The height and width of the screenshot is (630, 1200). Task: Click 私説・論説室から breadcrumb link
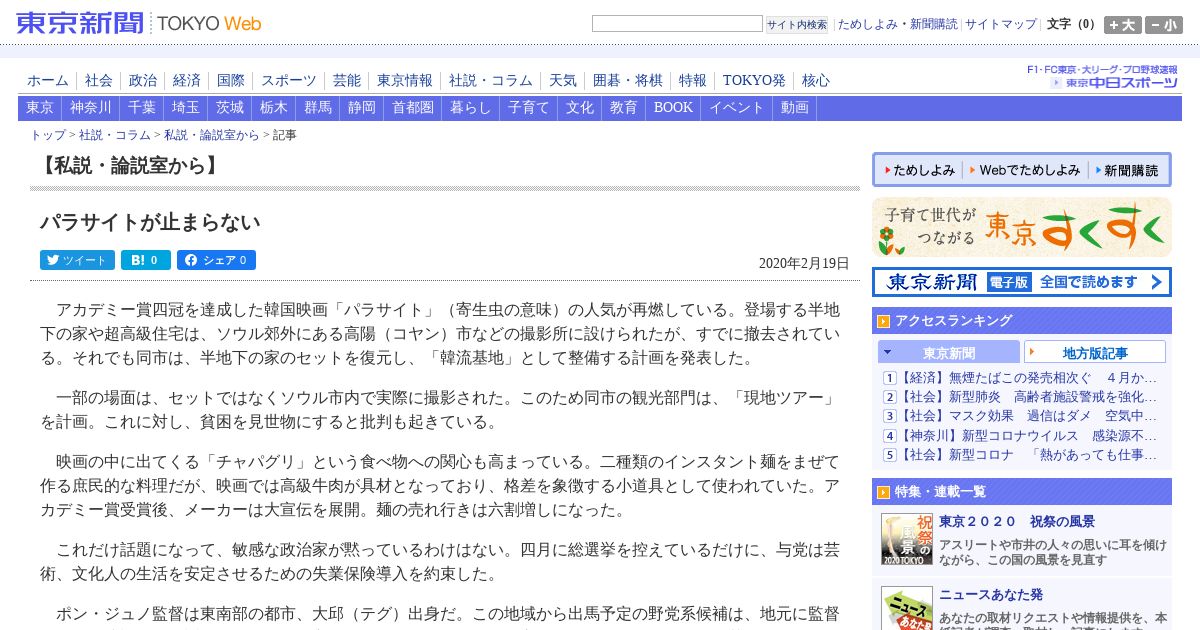(x=211, y=135)
